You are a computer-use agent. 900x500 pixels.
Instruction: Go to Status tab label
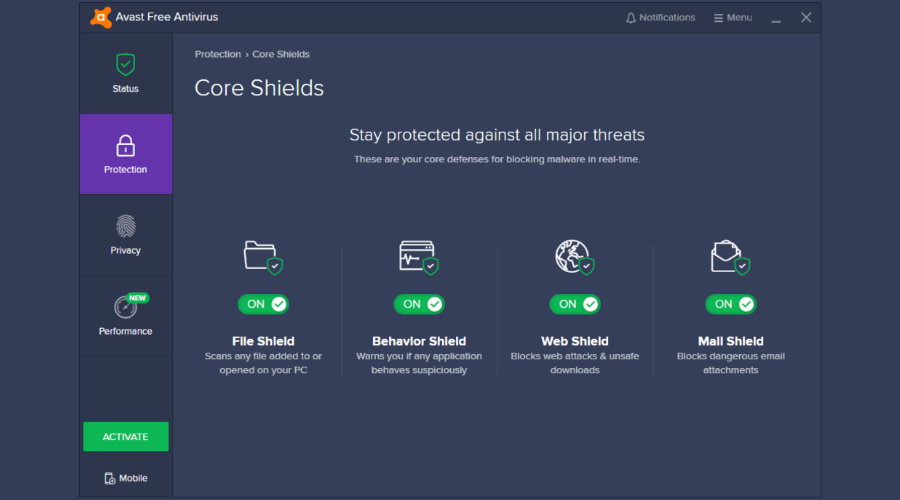click(125, 89)
